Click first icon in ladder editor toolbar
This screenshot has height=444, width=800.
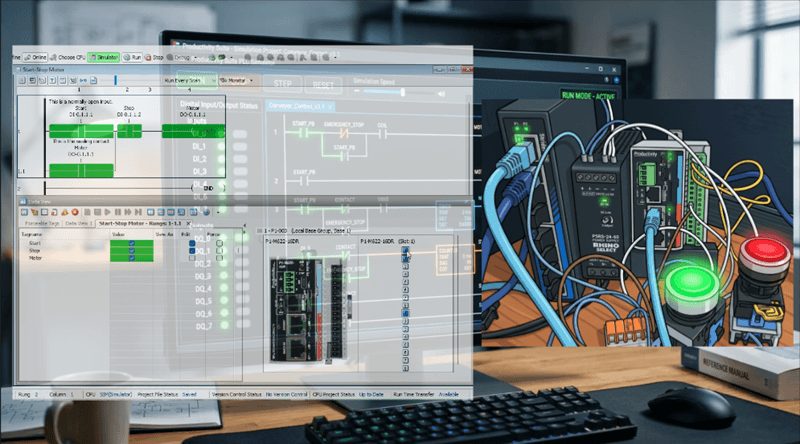coord(22,81)
